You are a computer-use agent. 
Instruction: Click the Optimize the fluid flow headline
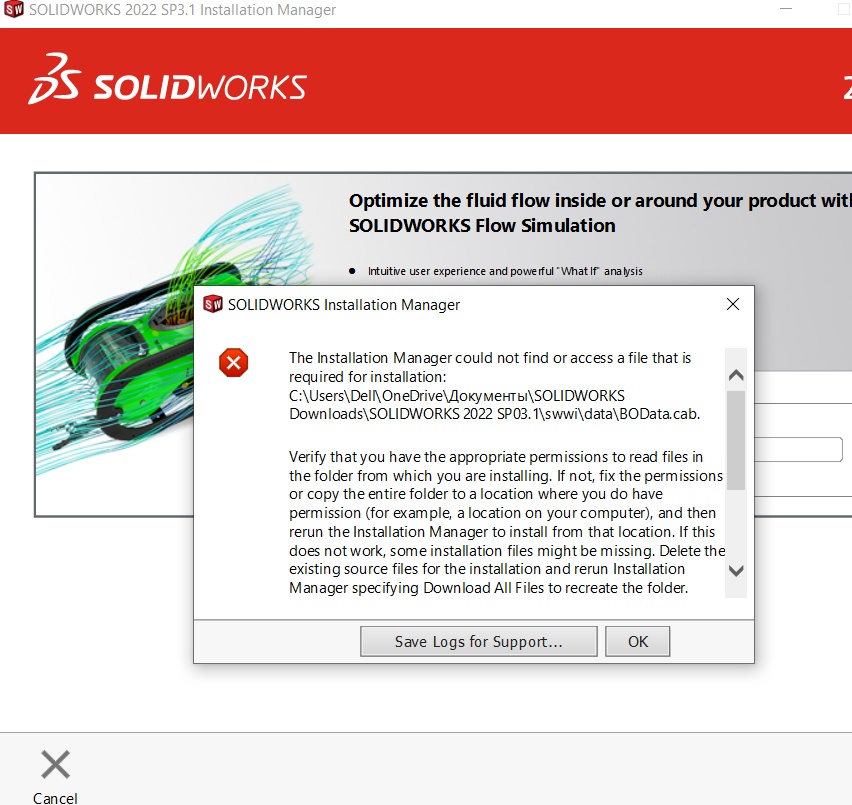[600, 213]
